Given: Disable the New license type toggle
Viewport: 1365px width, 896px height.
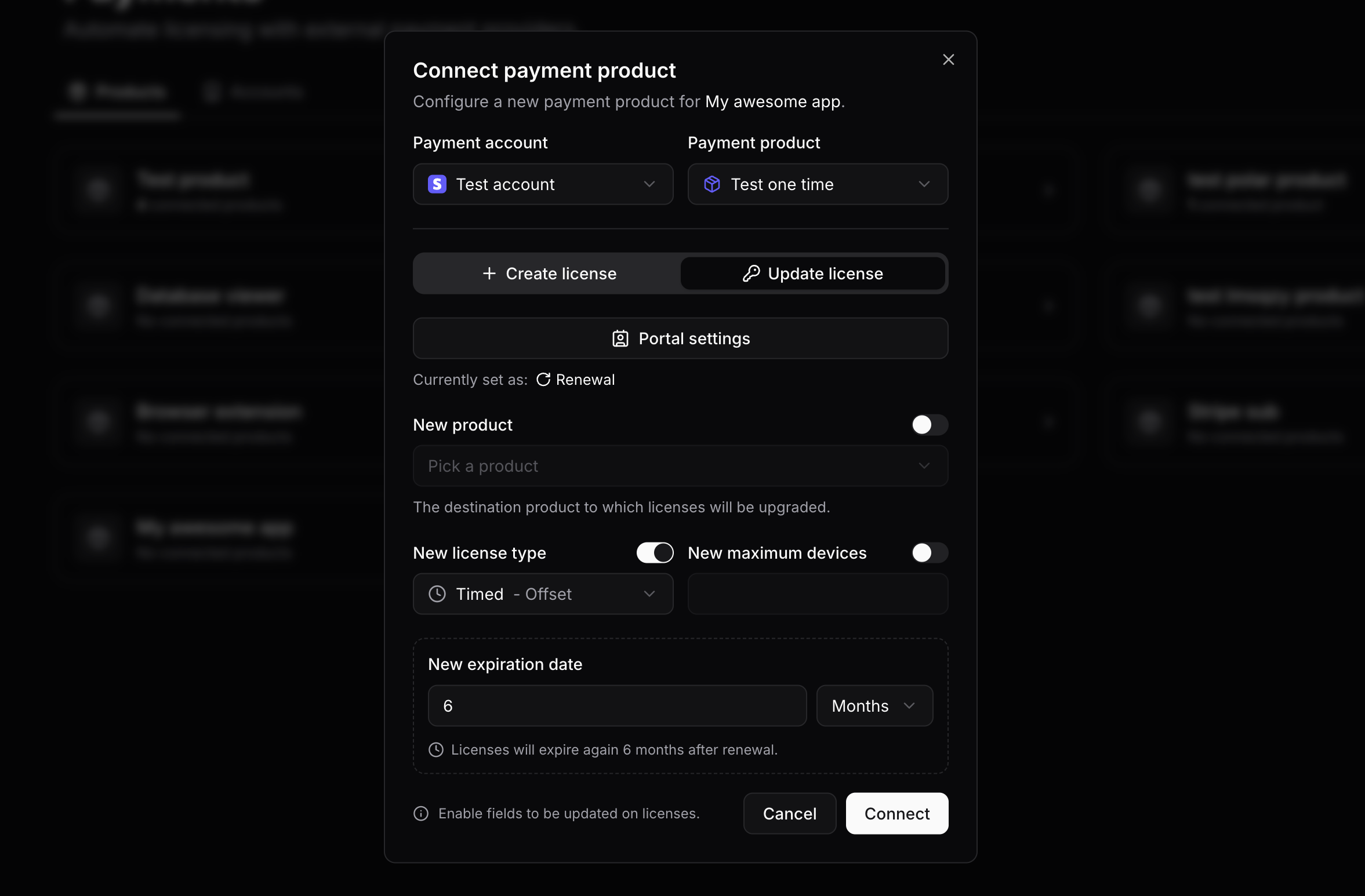Looking at the screenshot, I should tap(655, 553).
